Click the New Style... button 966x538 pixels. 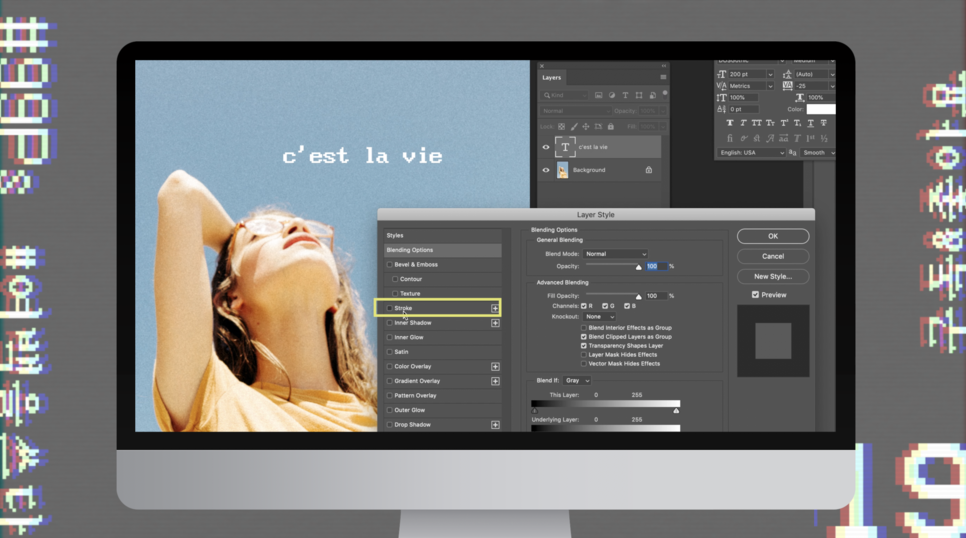click(x=773, y=277)
